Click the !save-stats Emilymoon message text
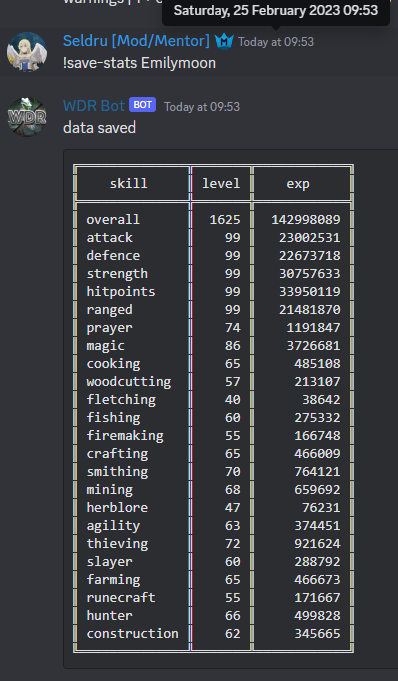398x681 pixels. (139, 63)
